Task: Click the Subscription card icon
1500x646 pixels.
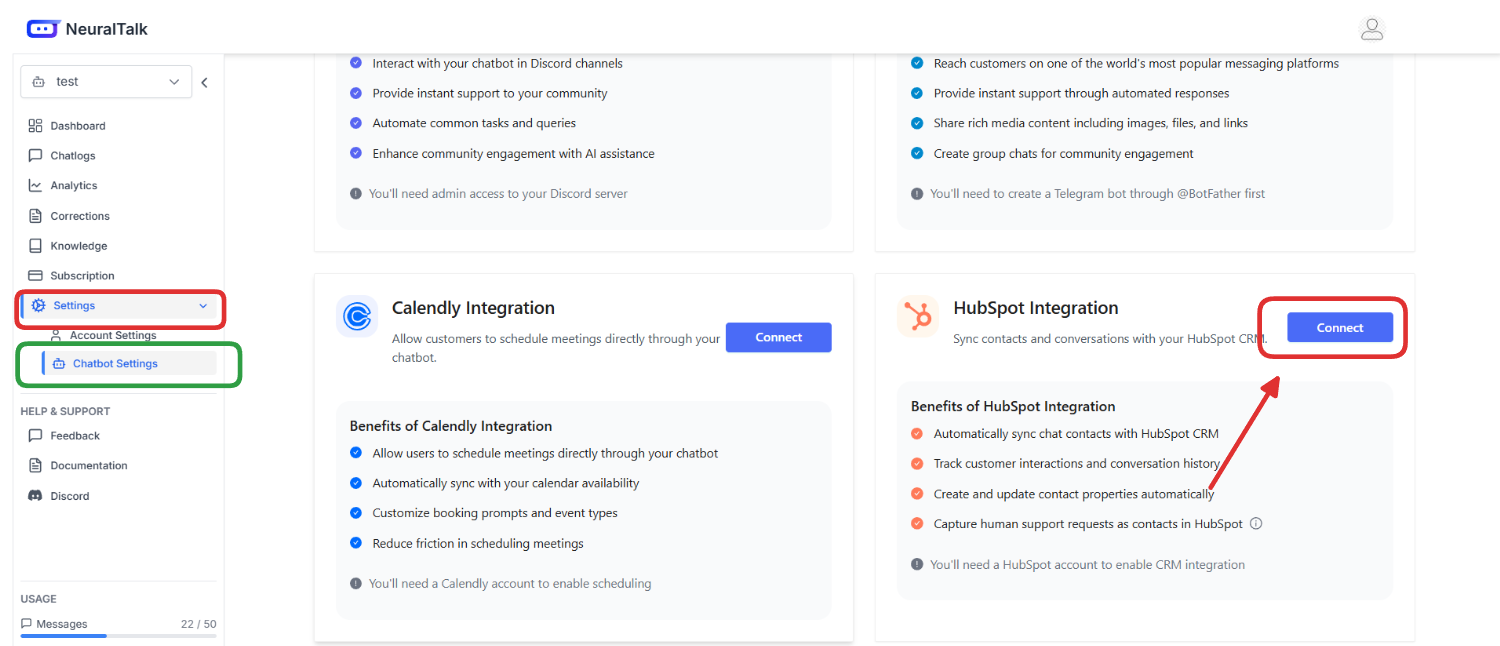Action: pyautogui.click(x=35, y=275)
